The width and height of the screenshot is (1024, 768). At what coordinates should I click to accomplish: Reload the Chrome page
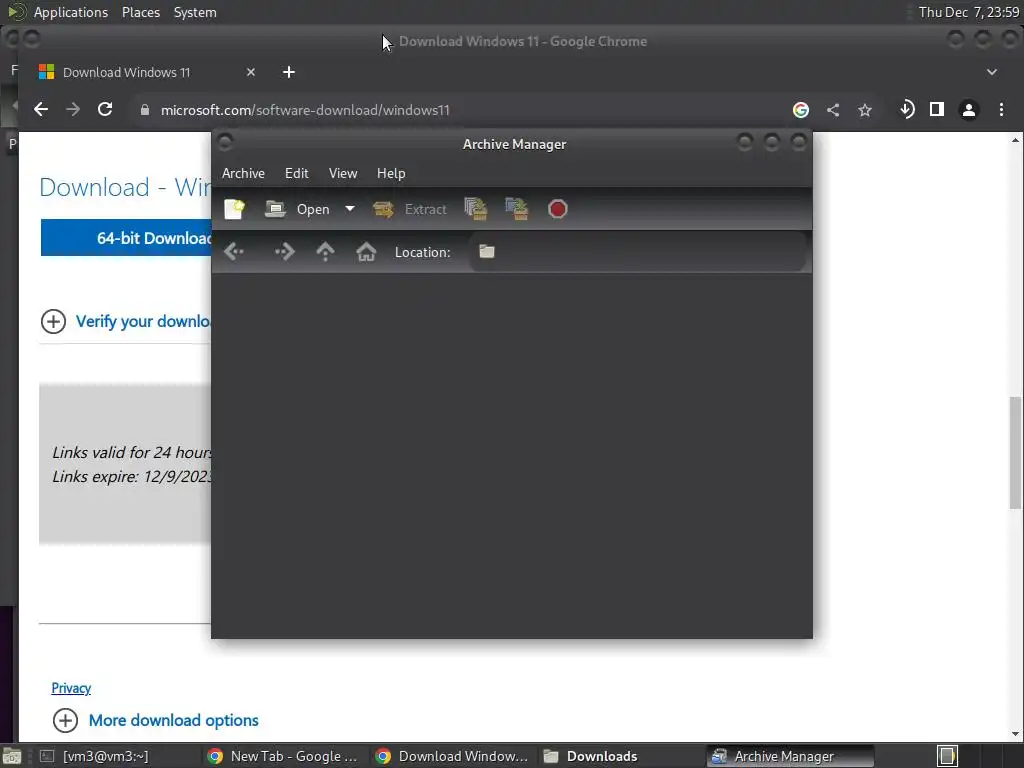(x=105, y=110)
